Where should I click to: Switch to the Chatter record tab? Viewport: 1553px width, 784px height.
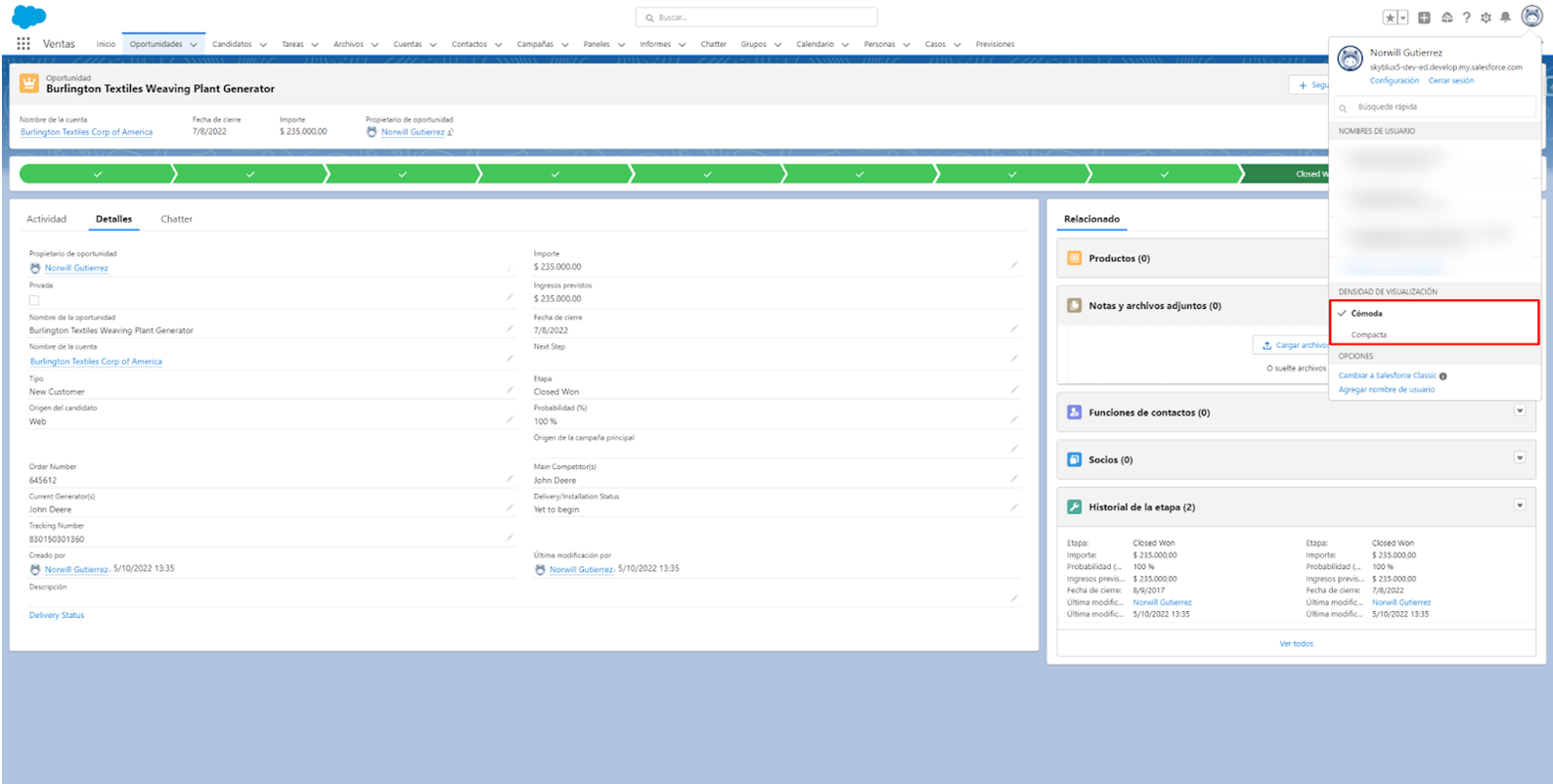[x=176, y=219]
